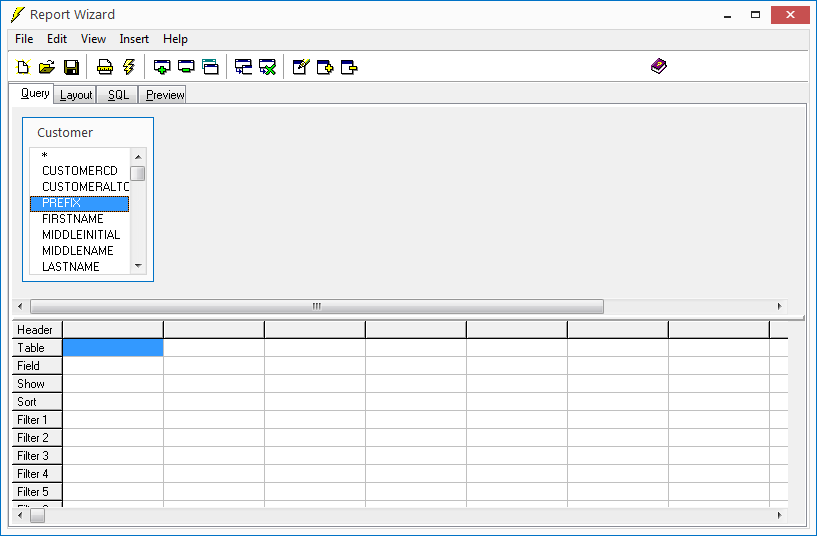Open a report with the folder icon
Image resolution: width=817 pixels, height=536 pixels.
point(47,67)
